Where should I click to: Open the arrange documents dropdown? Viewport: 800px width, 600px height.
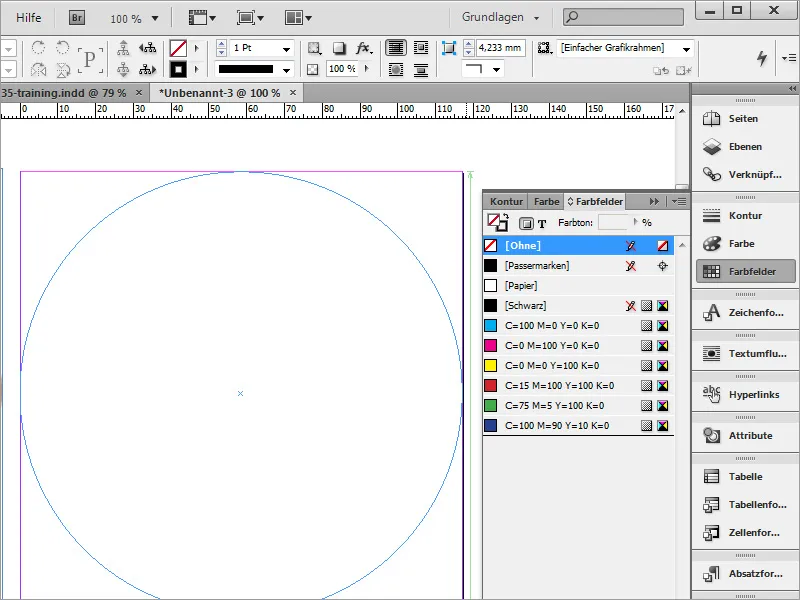298,18
